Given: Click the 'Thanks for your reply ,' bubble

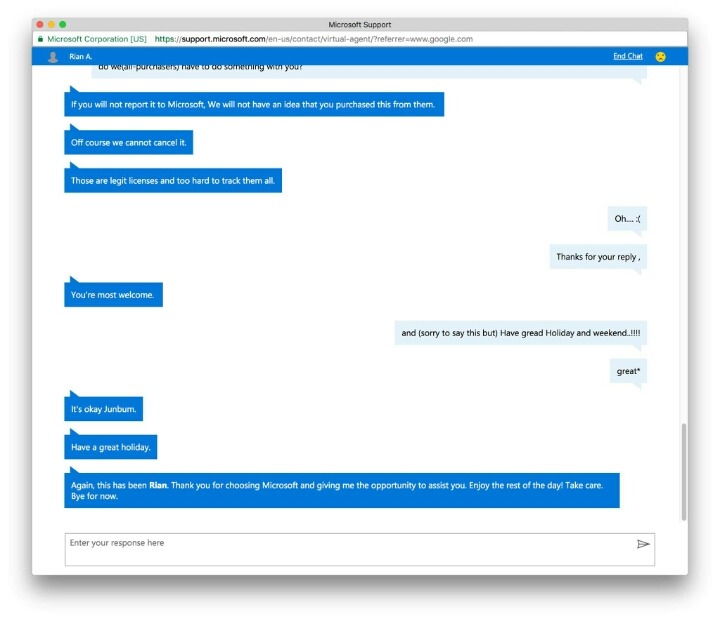Looking at the screenshot, I should [x=598, y=257].
